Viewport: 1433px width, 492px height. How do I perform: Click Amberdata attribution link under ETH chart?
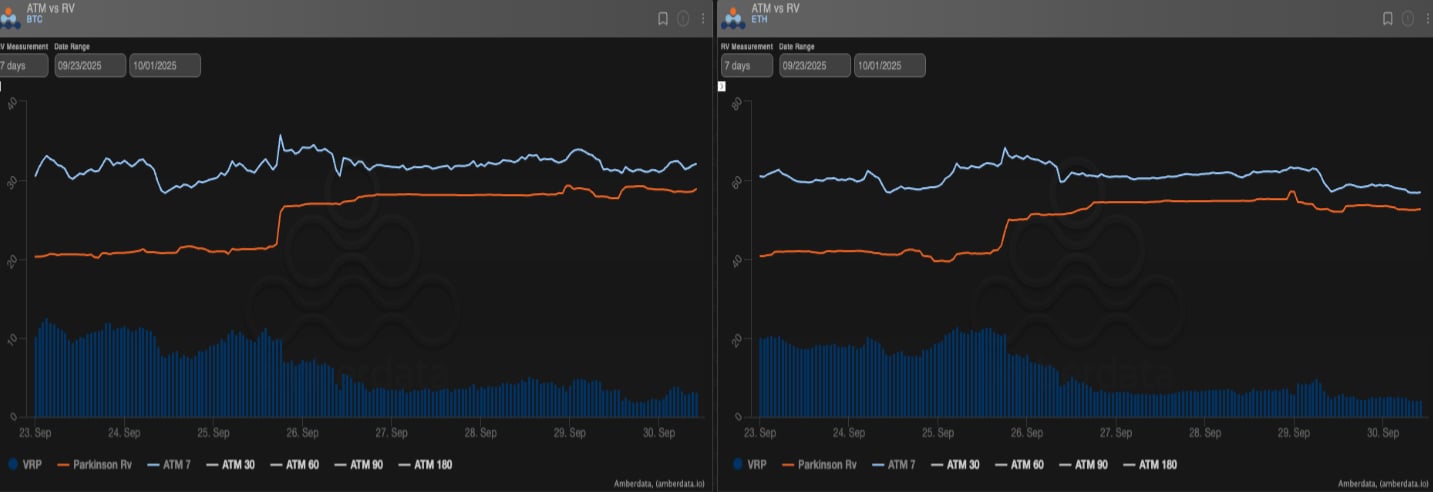pyautogui.click(x=1383, y=484)
